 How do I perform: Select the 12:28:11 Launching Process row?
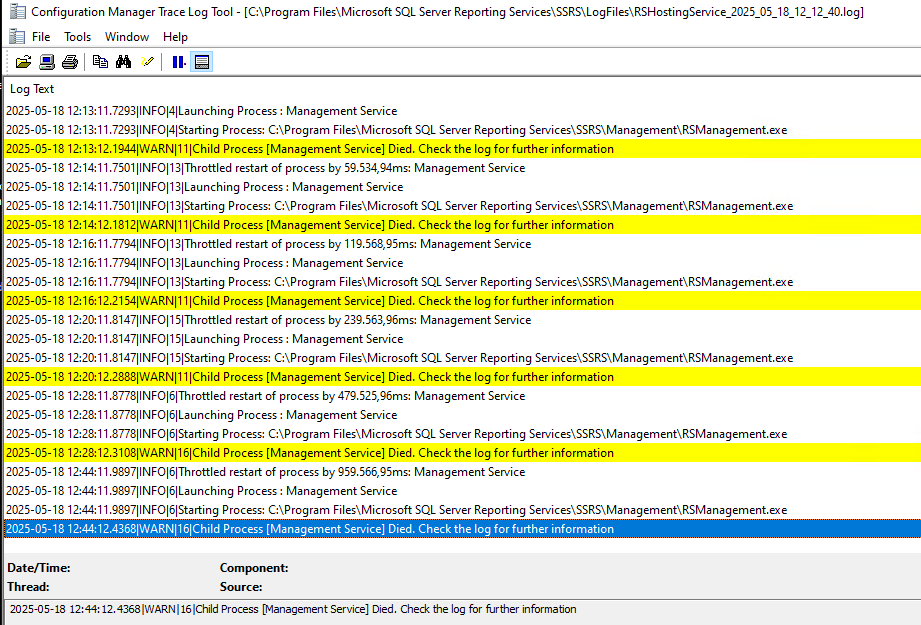click(x=462, y=415)
